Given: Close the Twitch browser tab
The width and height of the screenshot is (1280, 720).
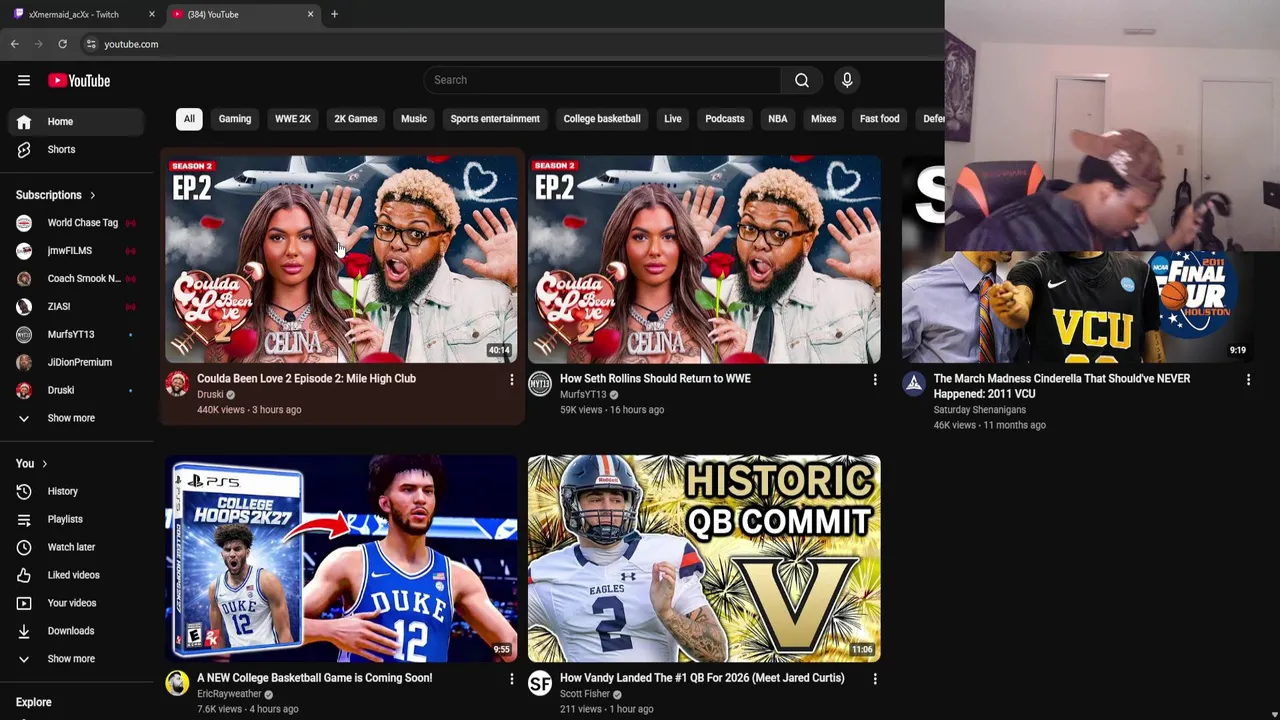Looking at the screenshot, I should click(x=152, y=14).
